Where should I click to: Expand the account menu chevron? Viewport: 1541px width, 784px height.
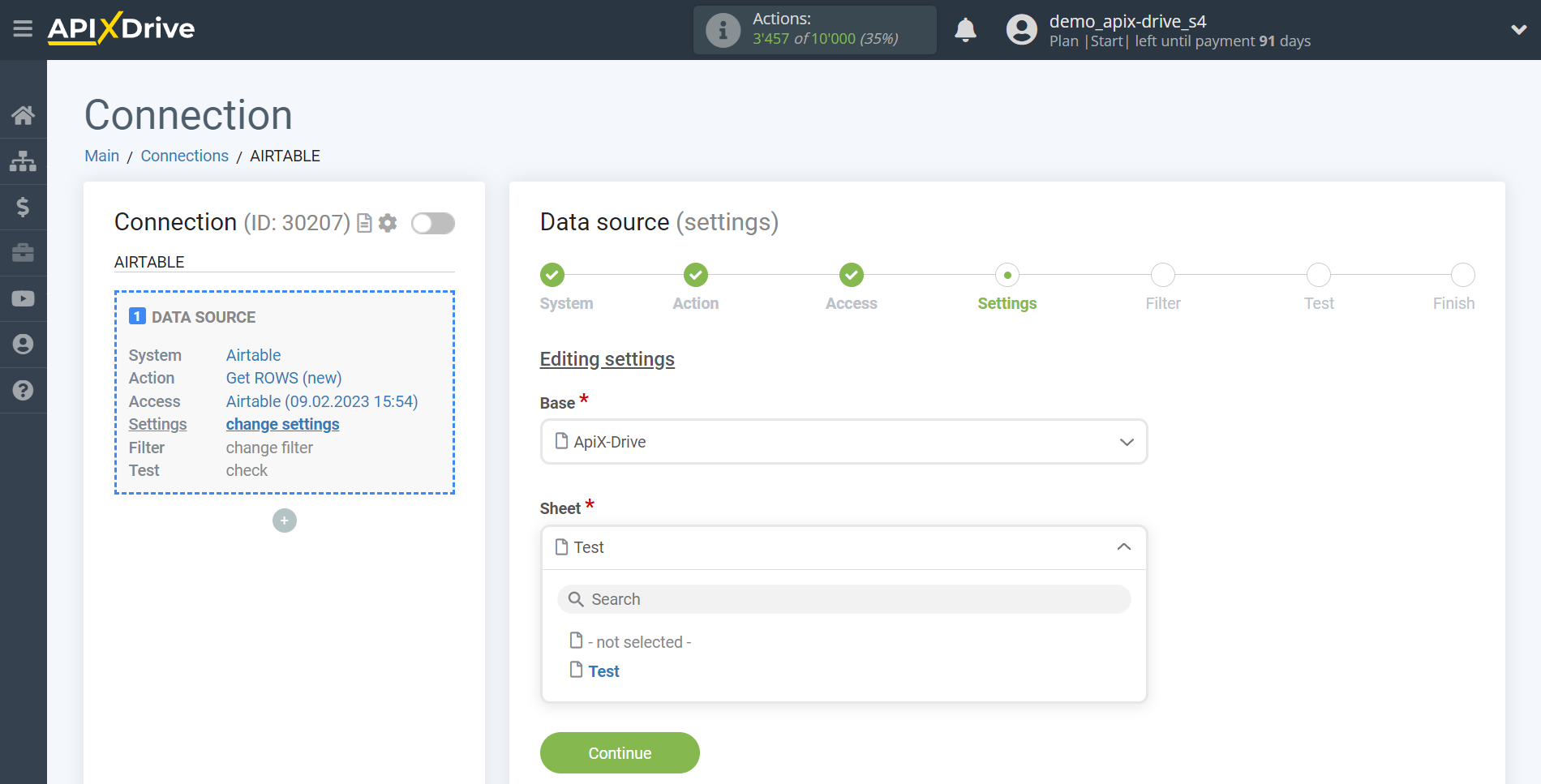coord(1518,30)
